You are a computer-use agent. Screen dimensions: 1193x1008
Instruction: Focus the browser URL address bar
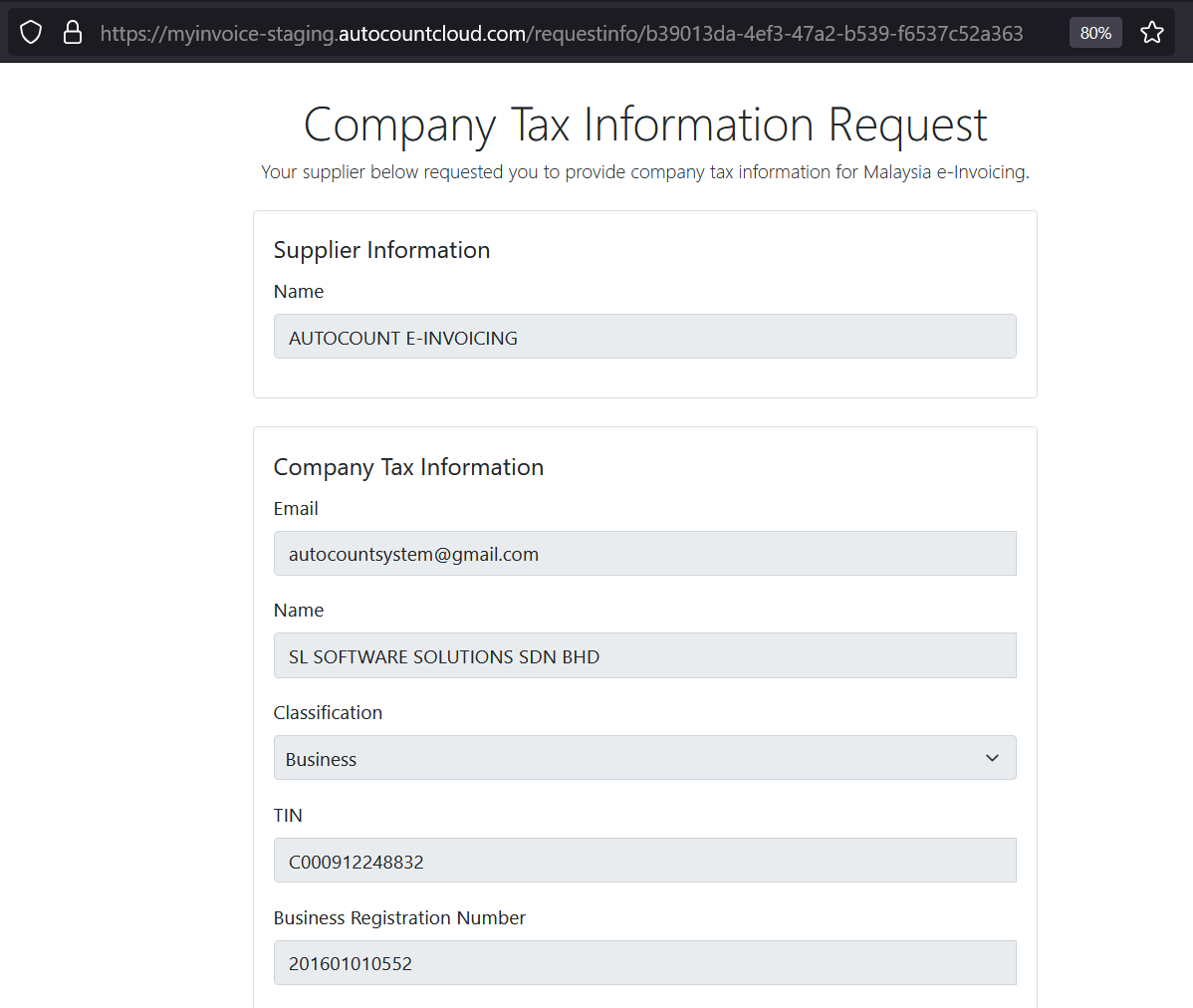(562, 34)
